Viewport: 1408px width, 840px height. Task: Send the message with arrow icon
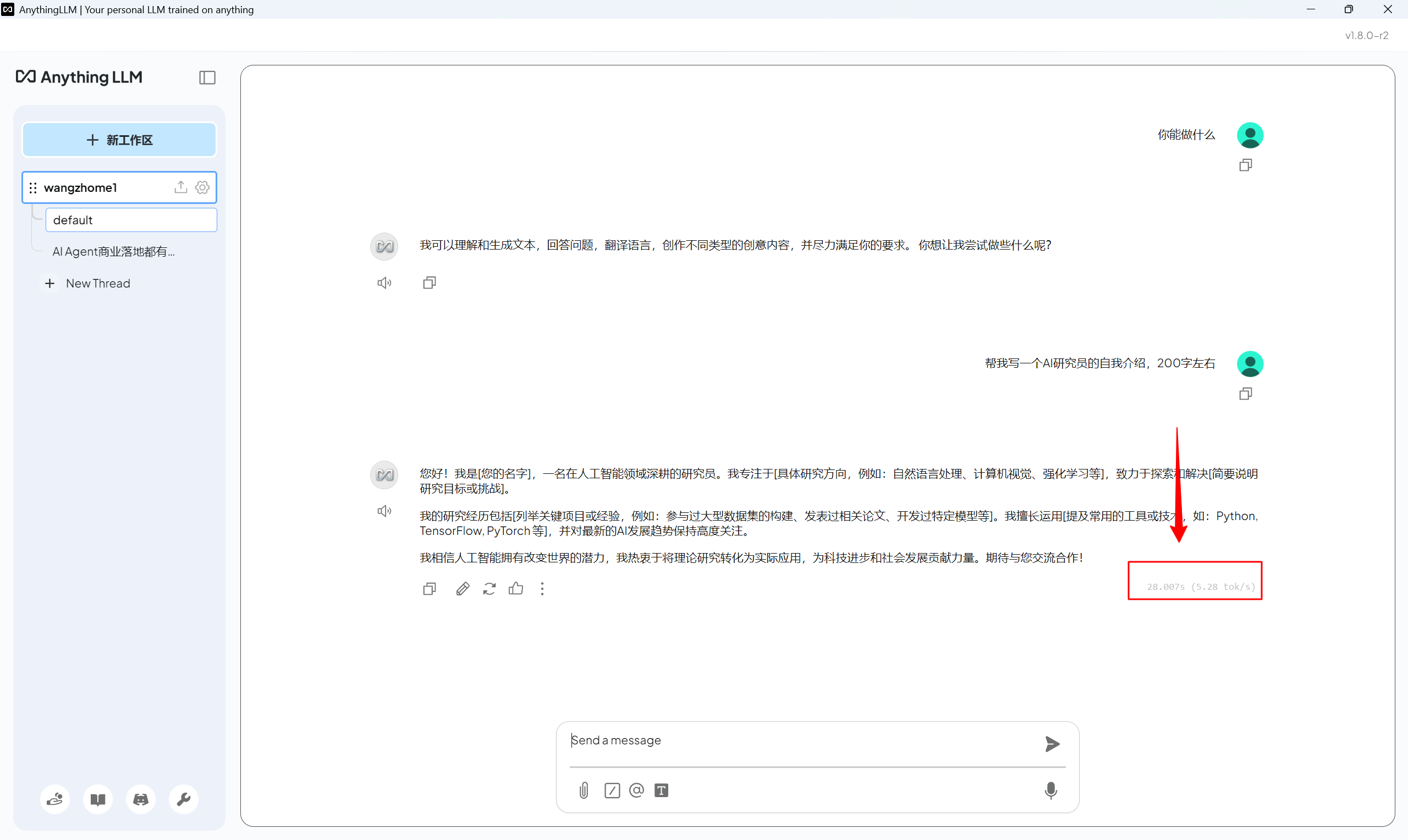tap(1052, 743)
